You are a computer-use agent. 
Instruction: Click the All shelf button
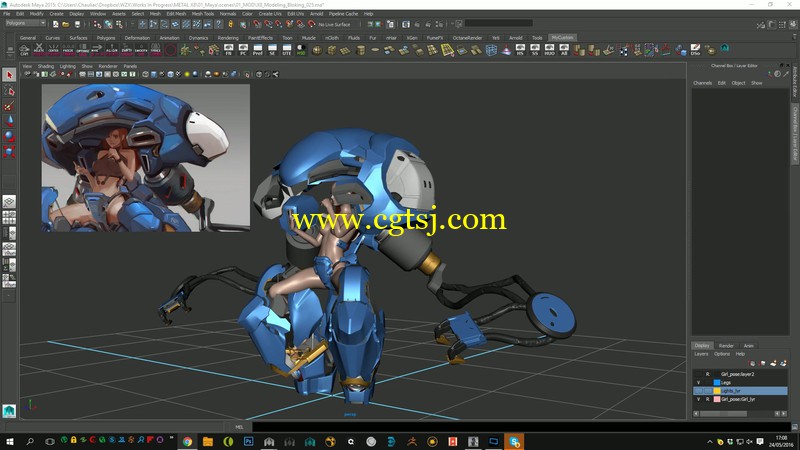tap(564, 49)
